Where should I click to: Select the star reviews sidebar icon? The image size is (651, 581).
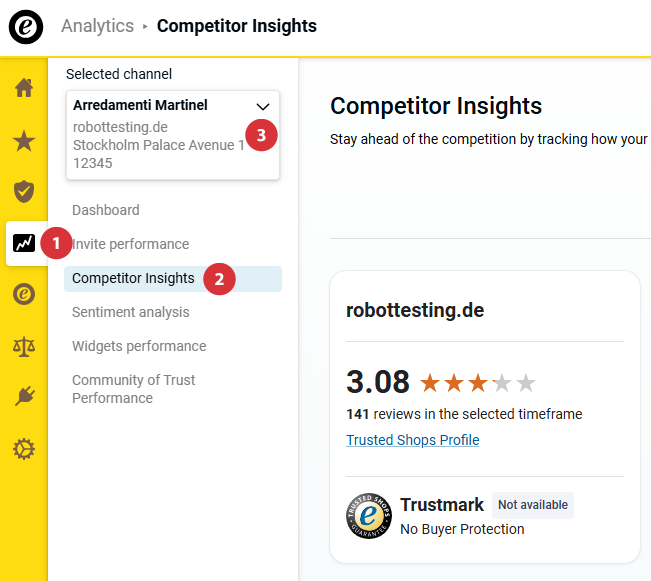pos(24,140)
